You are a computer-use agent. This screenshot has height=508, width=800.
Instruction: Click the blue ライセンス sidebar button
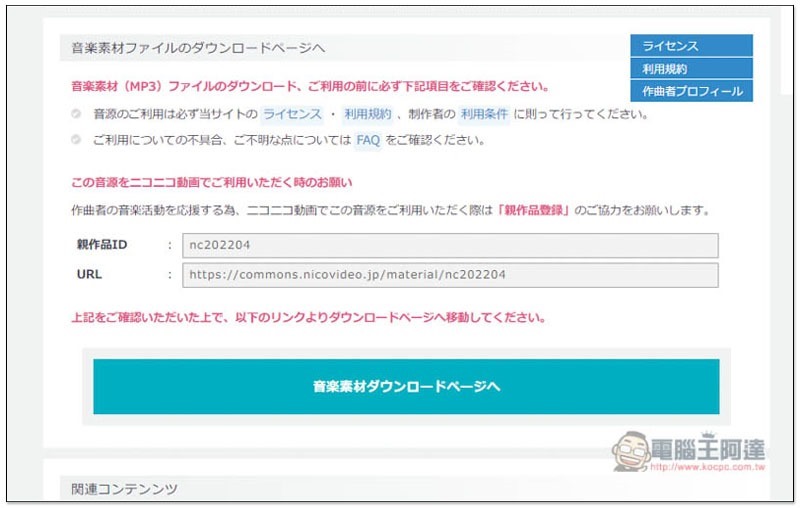click(x=690, y=46)
